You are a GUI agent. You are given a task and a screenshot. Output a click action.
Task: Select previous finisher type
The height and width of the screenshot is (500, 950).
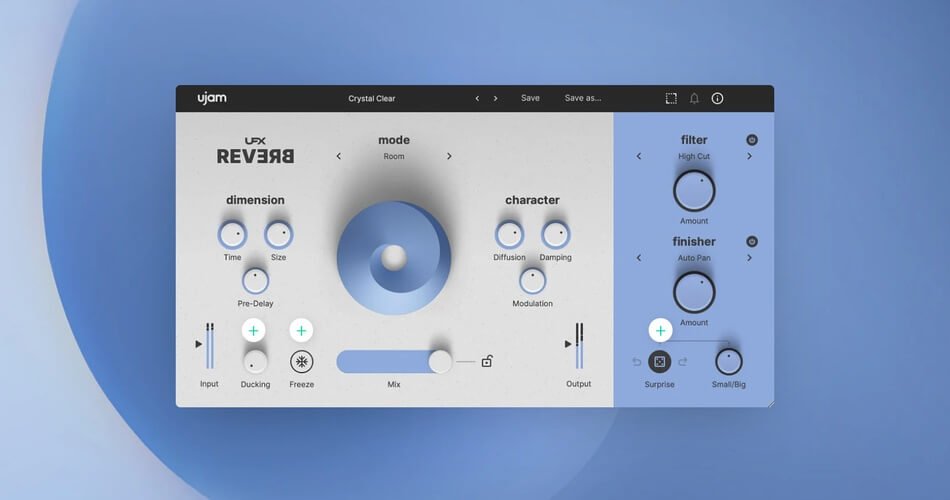[639, 258]
